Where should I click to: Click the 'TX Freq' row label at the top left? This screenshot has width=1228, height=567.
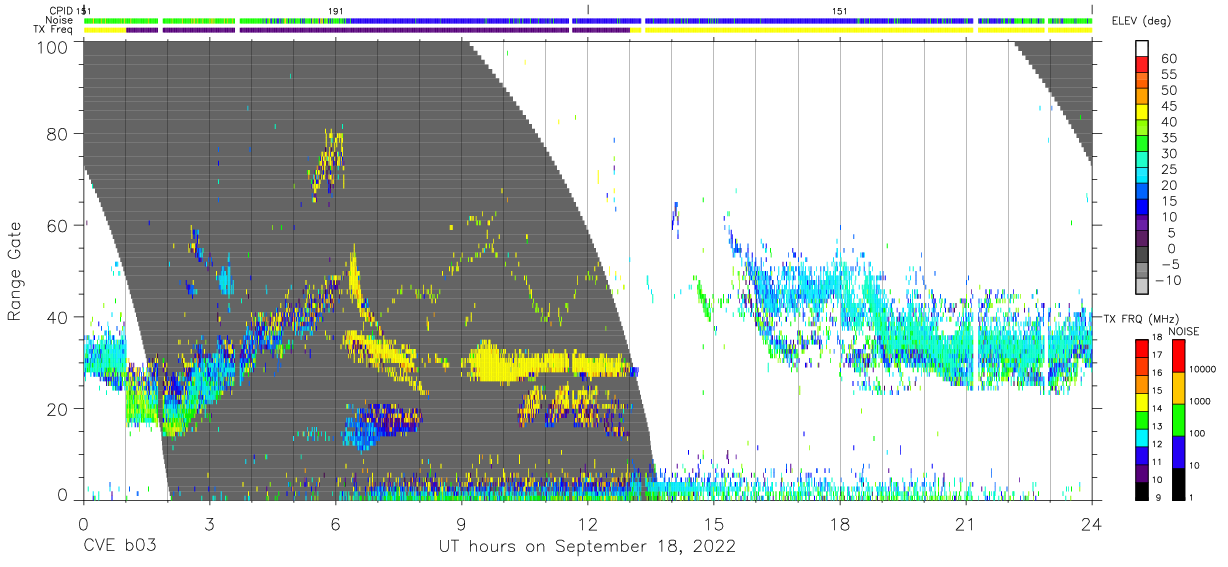pyautogui.click(x=54, y=30)
